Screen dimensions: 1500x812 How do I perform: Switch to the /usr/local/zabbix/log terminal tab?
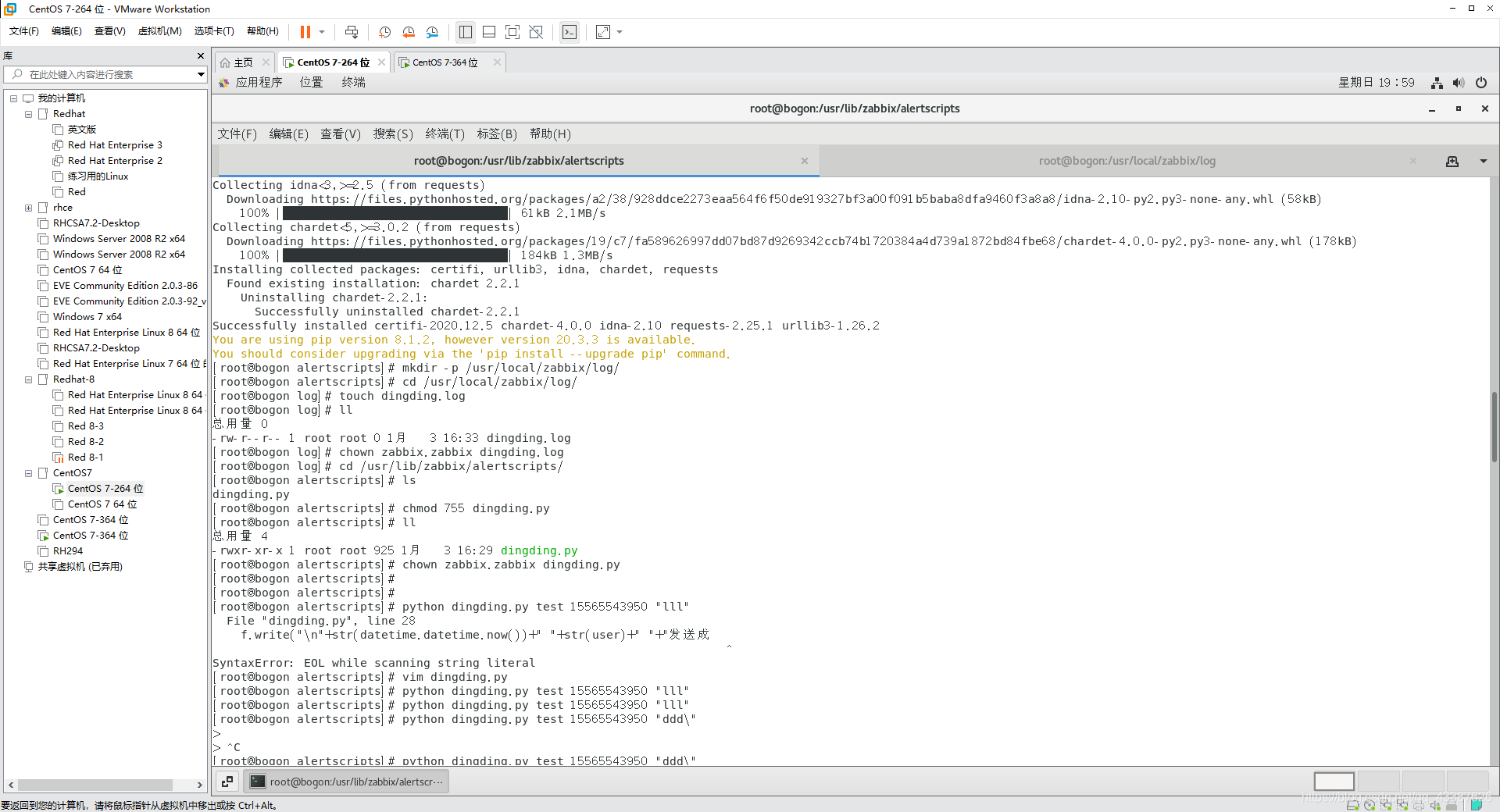point(1127,161)
